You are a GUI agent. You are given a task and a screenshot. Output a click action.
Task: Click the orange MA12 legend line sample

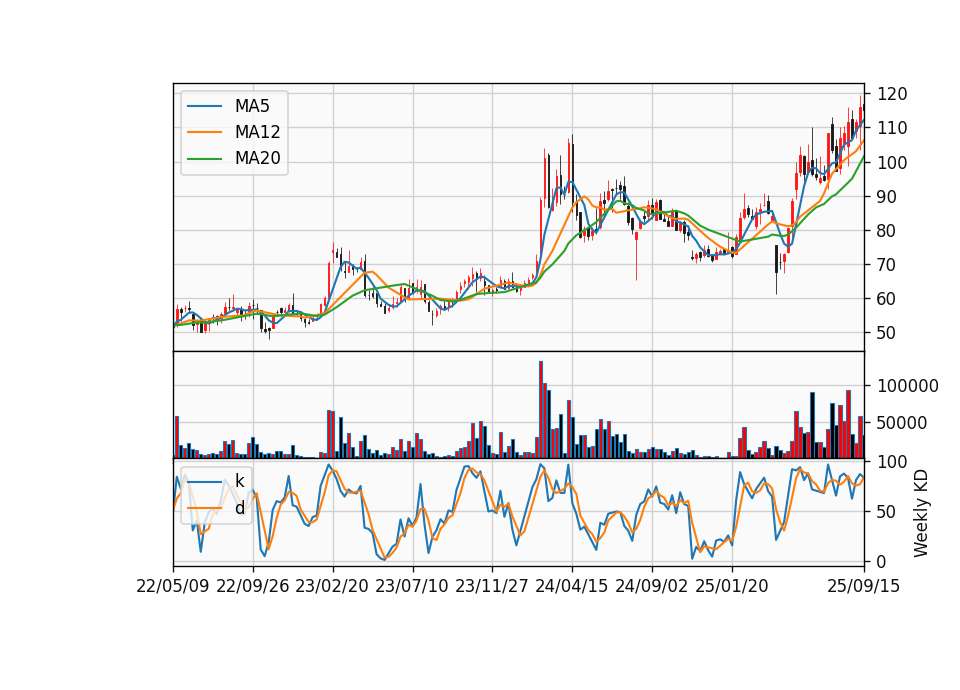point(204,132)
